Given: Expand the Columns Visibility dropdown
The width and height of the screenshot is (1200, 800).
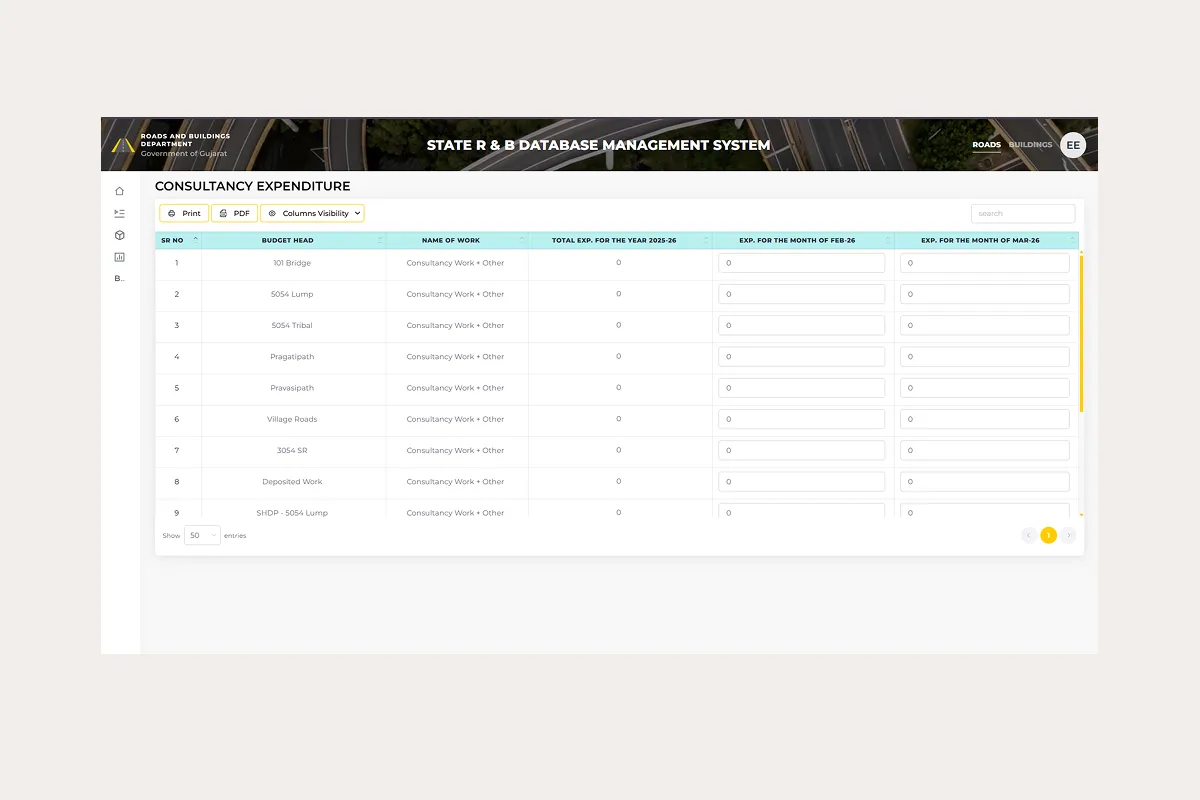Looking at the screenshot, I should [x=312, y=213].
